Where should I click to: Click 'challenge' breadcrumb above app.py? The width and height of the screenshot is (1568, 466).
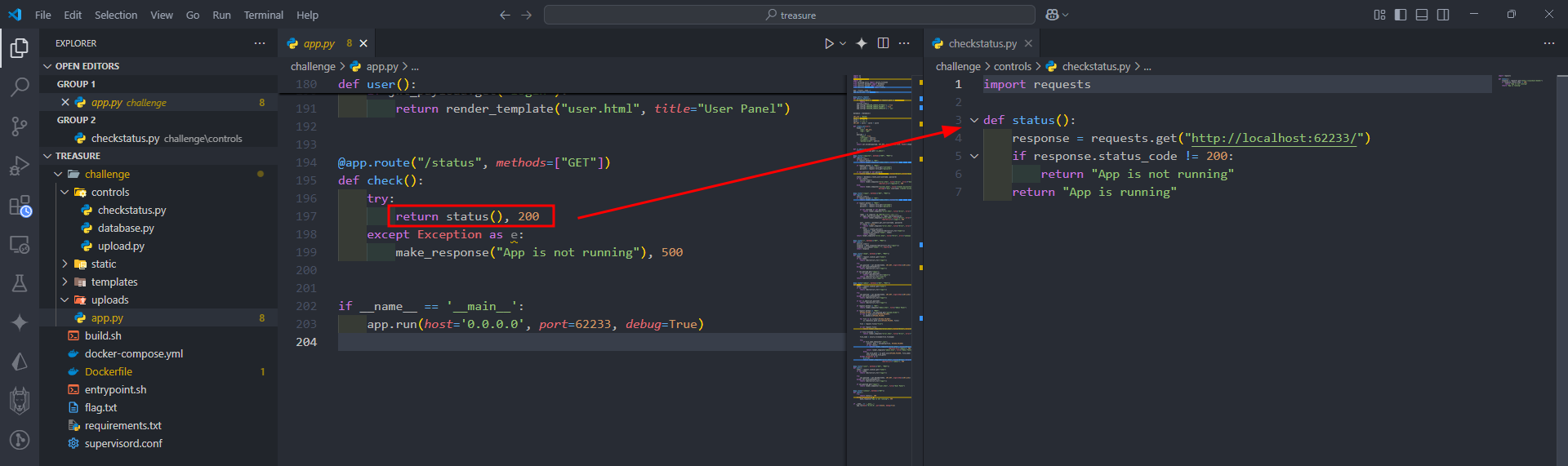tap(313, 66)
